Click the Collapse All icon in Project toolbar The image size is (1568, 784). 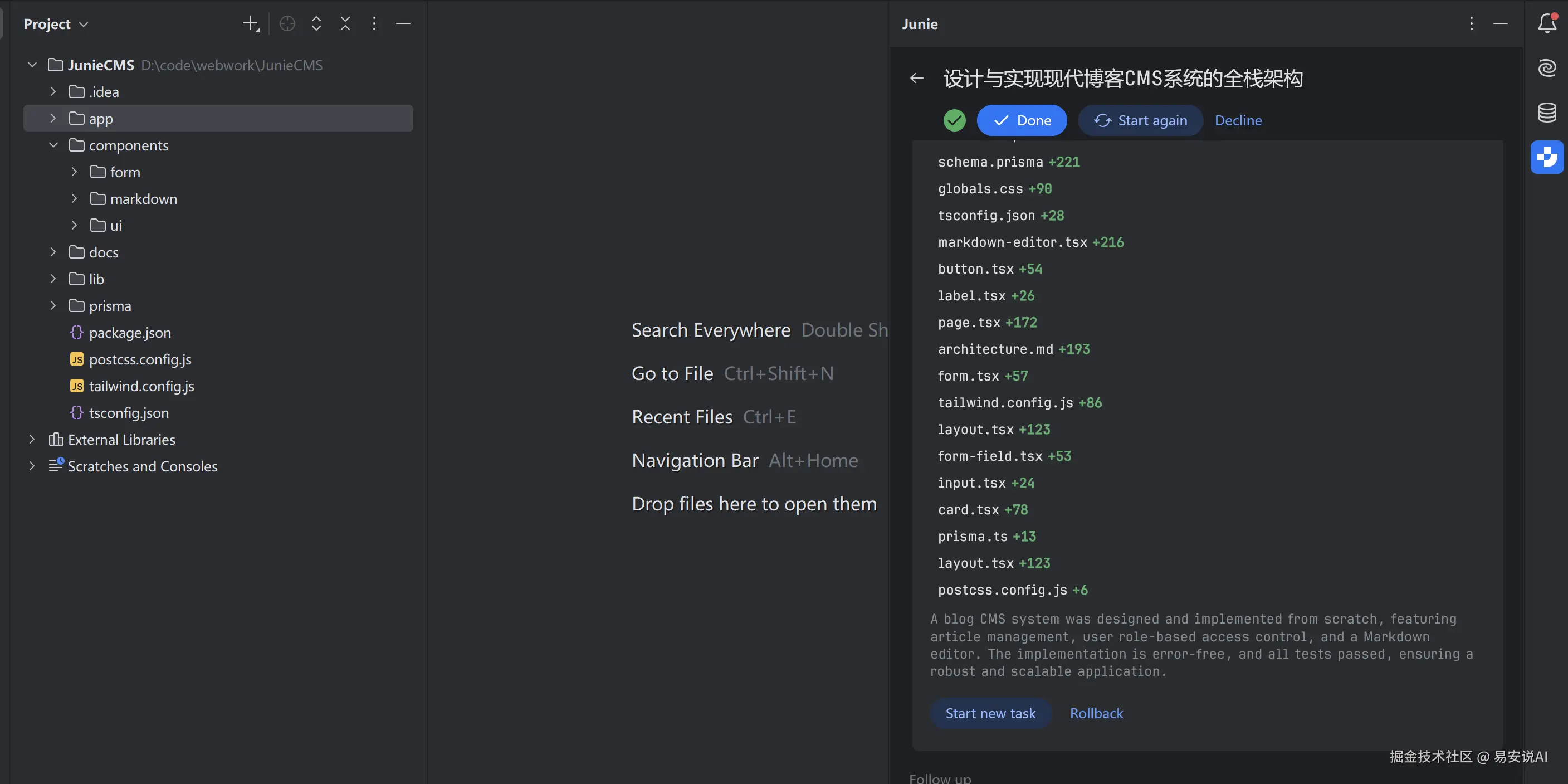[x=345, y=24]
